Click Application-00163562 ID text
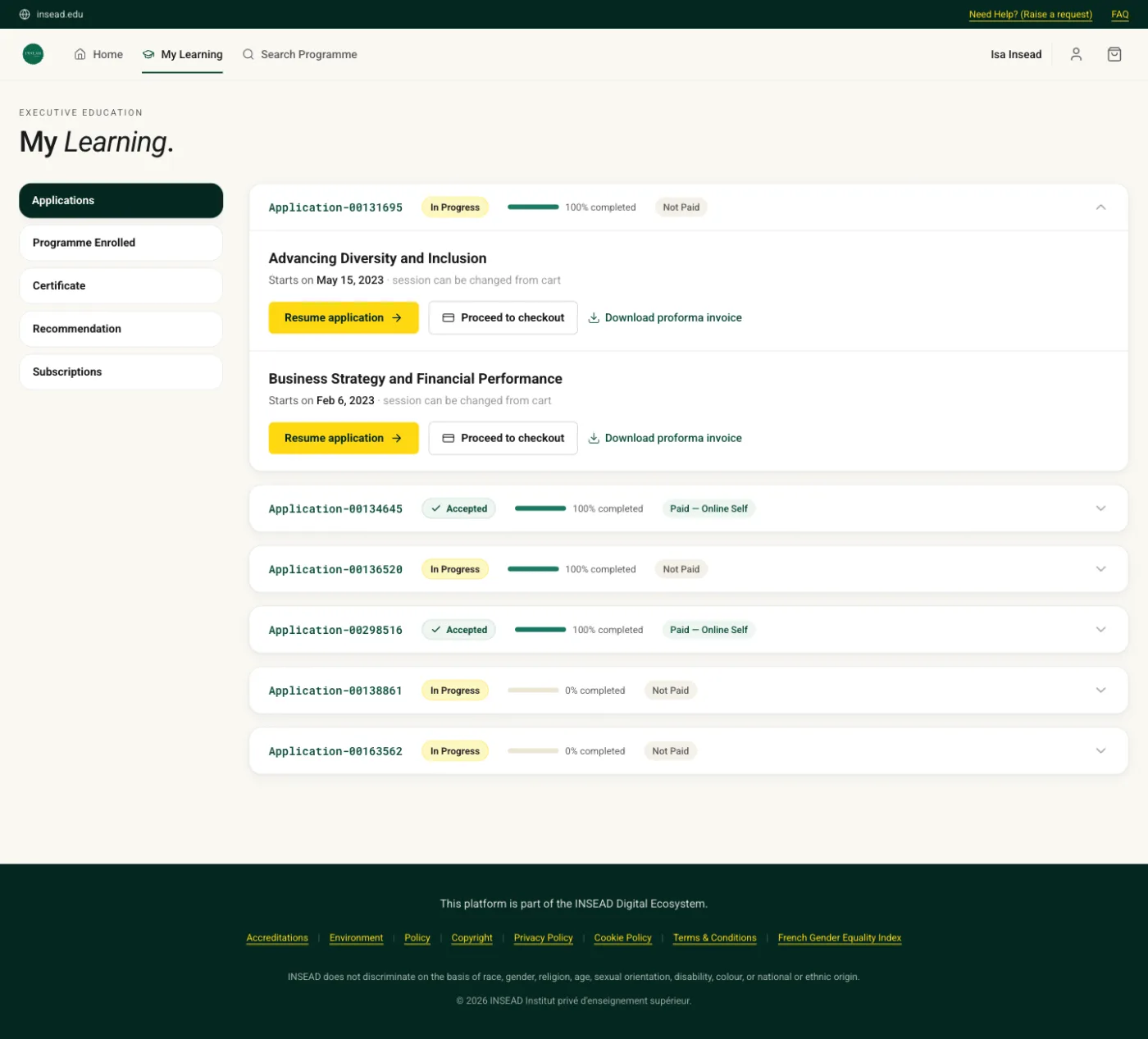 click(x=335, y=751)
